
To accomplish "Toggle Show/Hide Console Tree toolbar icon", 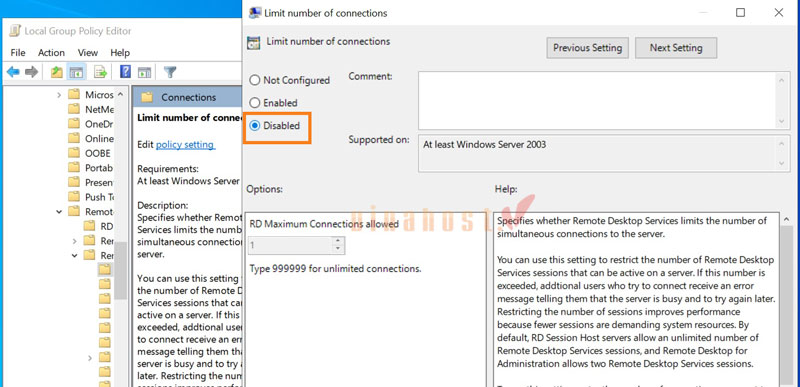I will (x=77, y=72).
